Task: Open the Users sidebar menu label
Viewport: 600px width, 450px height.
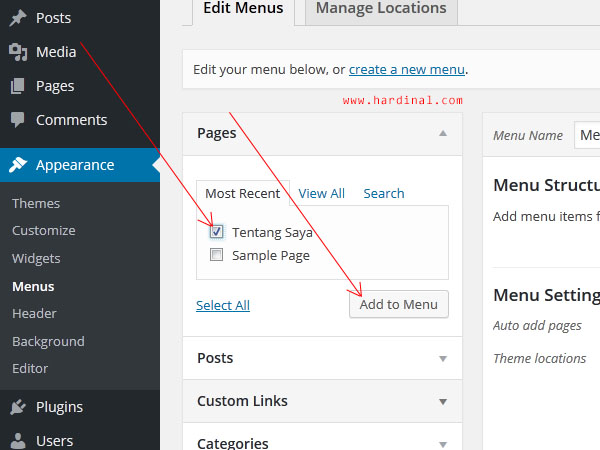Action: tap(54, 441)
